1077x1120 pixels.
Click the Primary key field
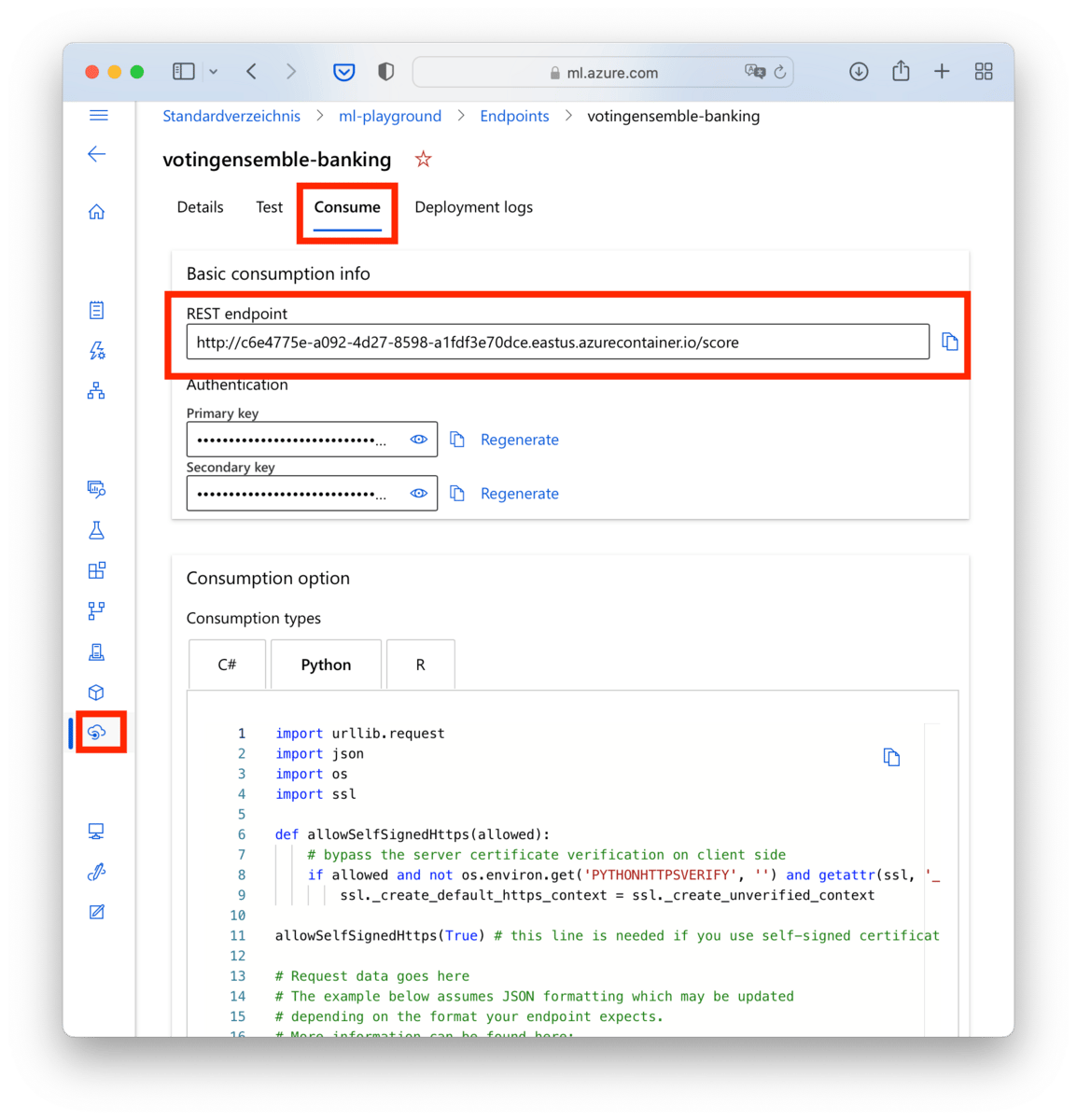click(312, 440)
